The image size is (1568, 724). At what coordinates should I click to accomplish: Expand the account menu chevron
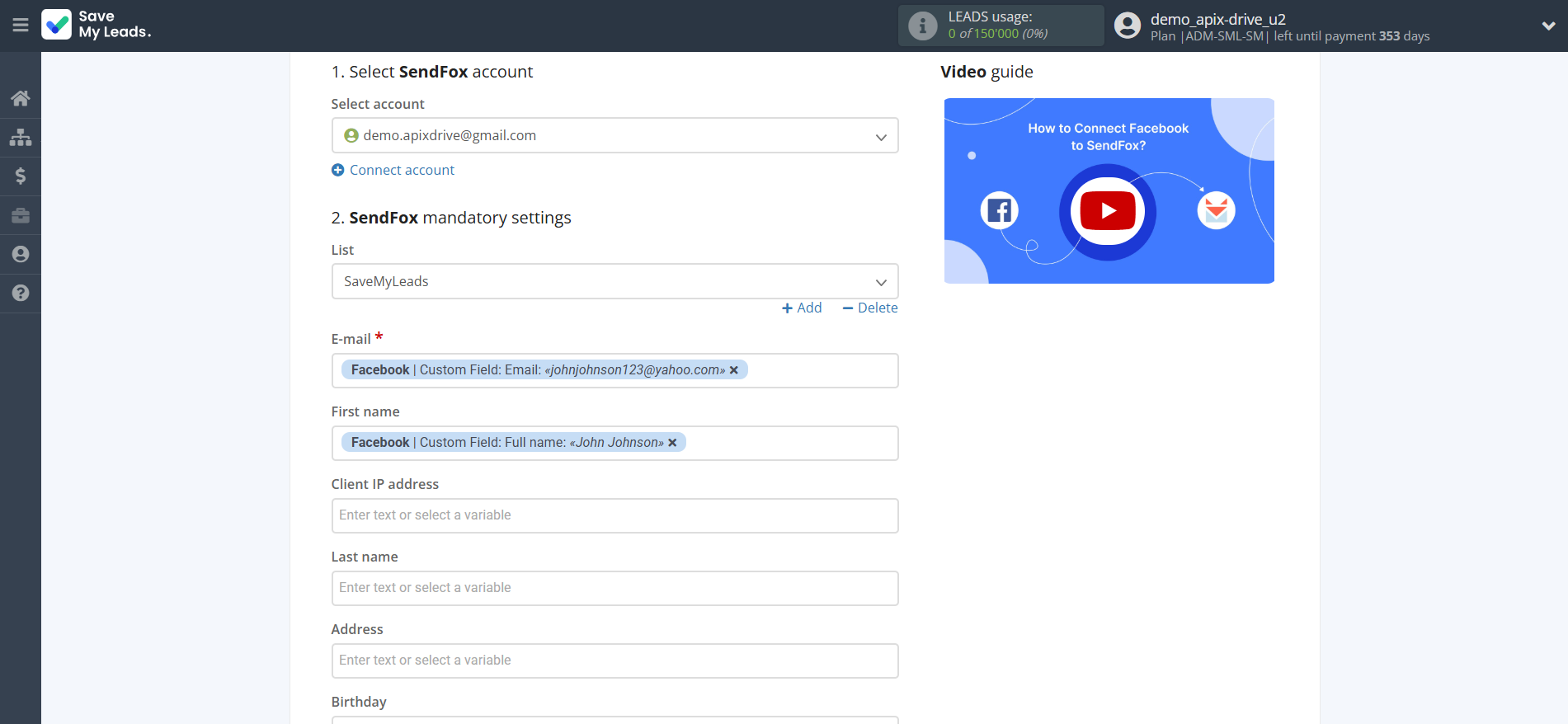click(x=1548, y=26)
